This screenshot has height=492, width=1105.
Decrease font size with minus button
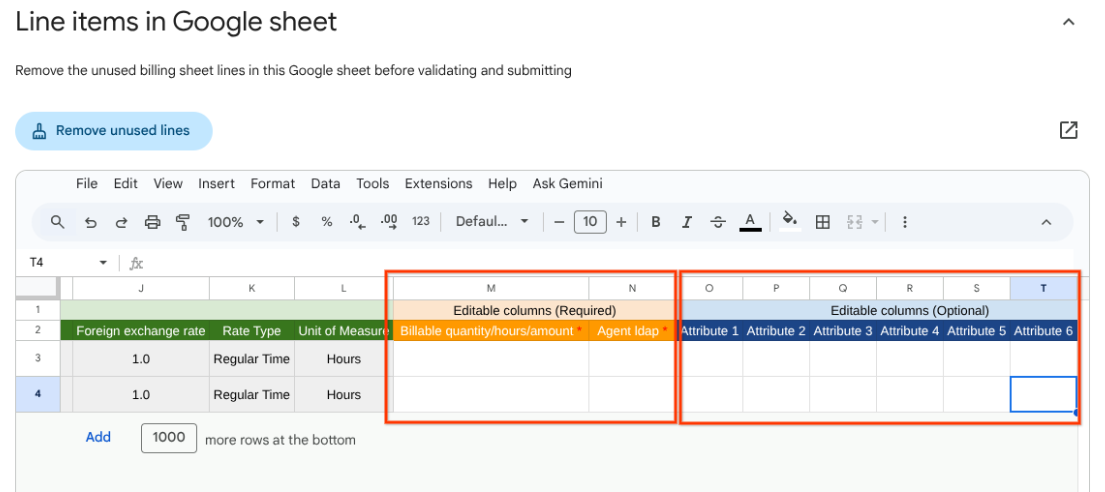point(560,222)
